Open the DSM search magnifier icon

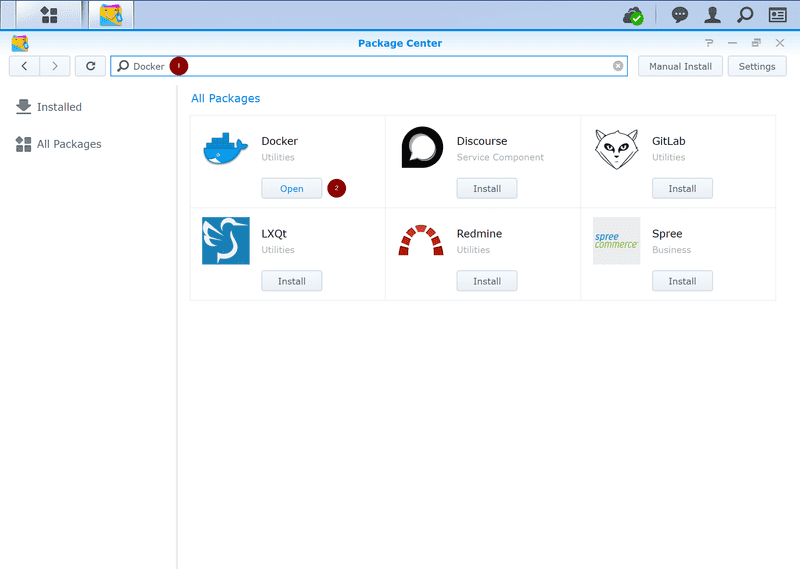pos(745,15)
